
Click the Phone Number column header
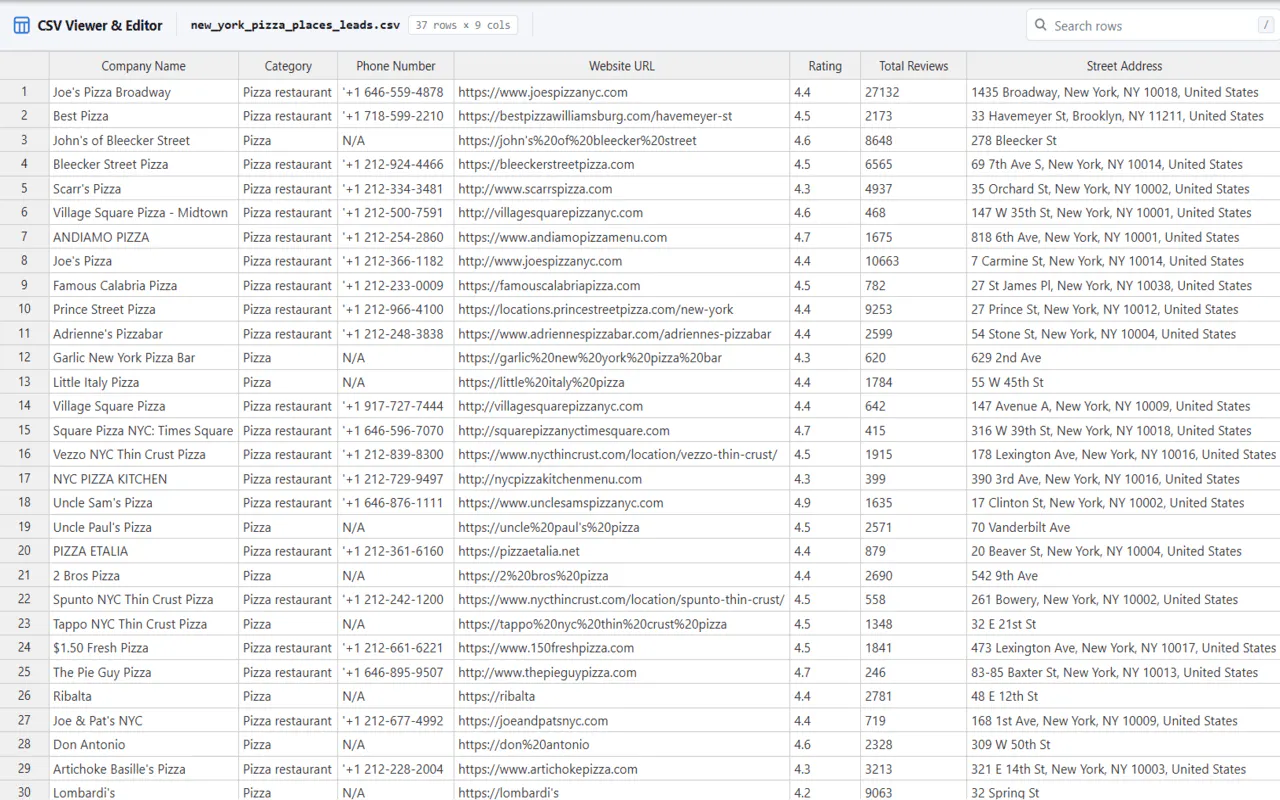click(396, 66)
